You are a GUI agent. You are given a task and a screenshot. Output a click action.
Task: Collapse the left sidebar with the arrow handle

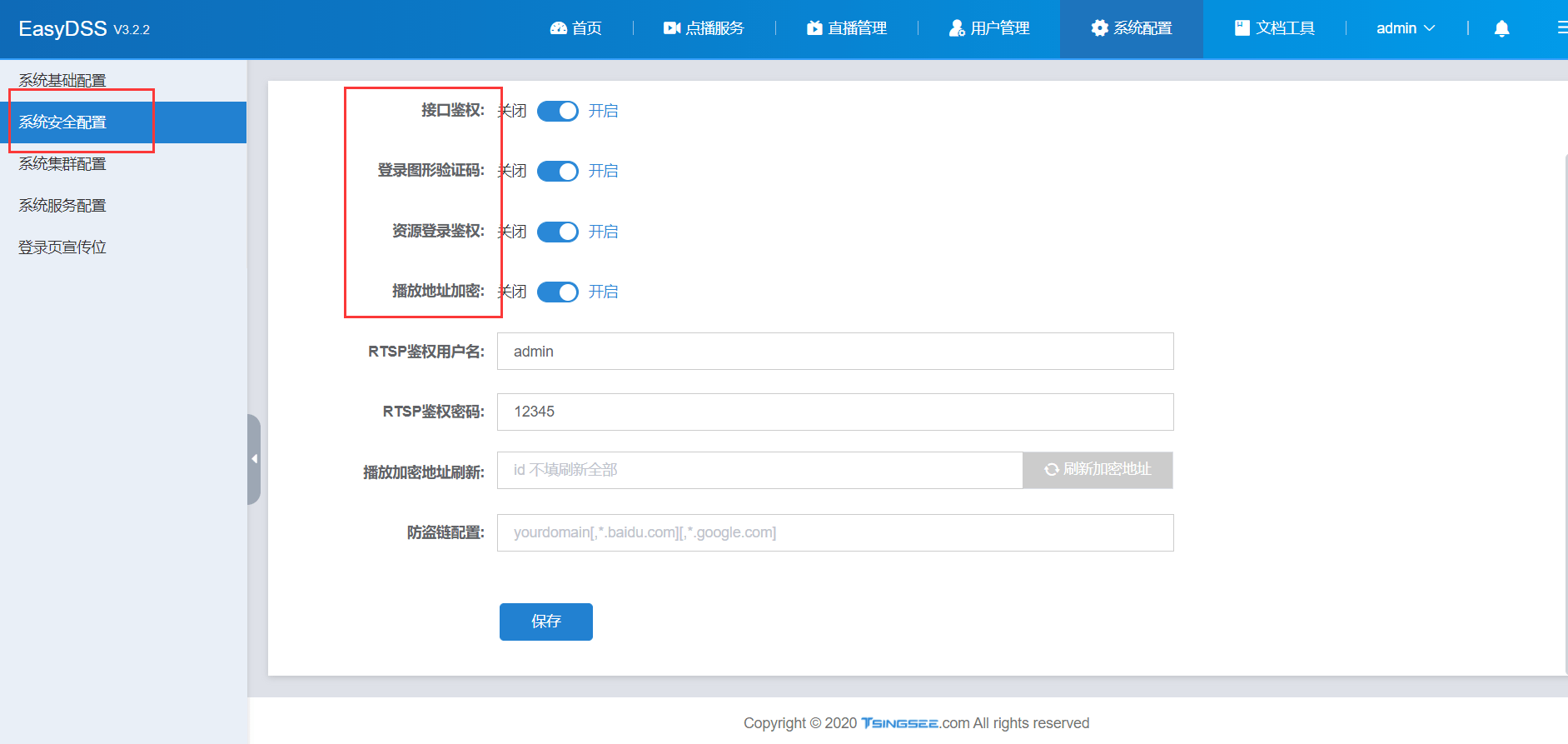(x=254, y=459)
